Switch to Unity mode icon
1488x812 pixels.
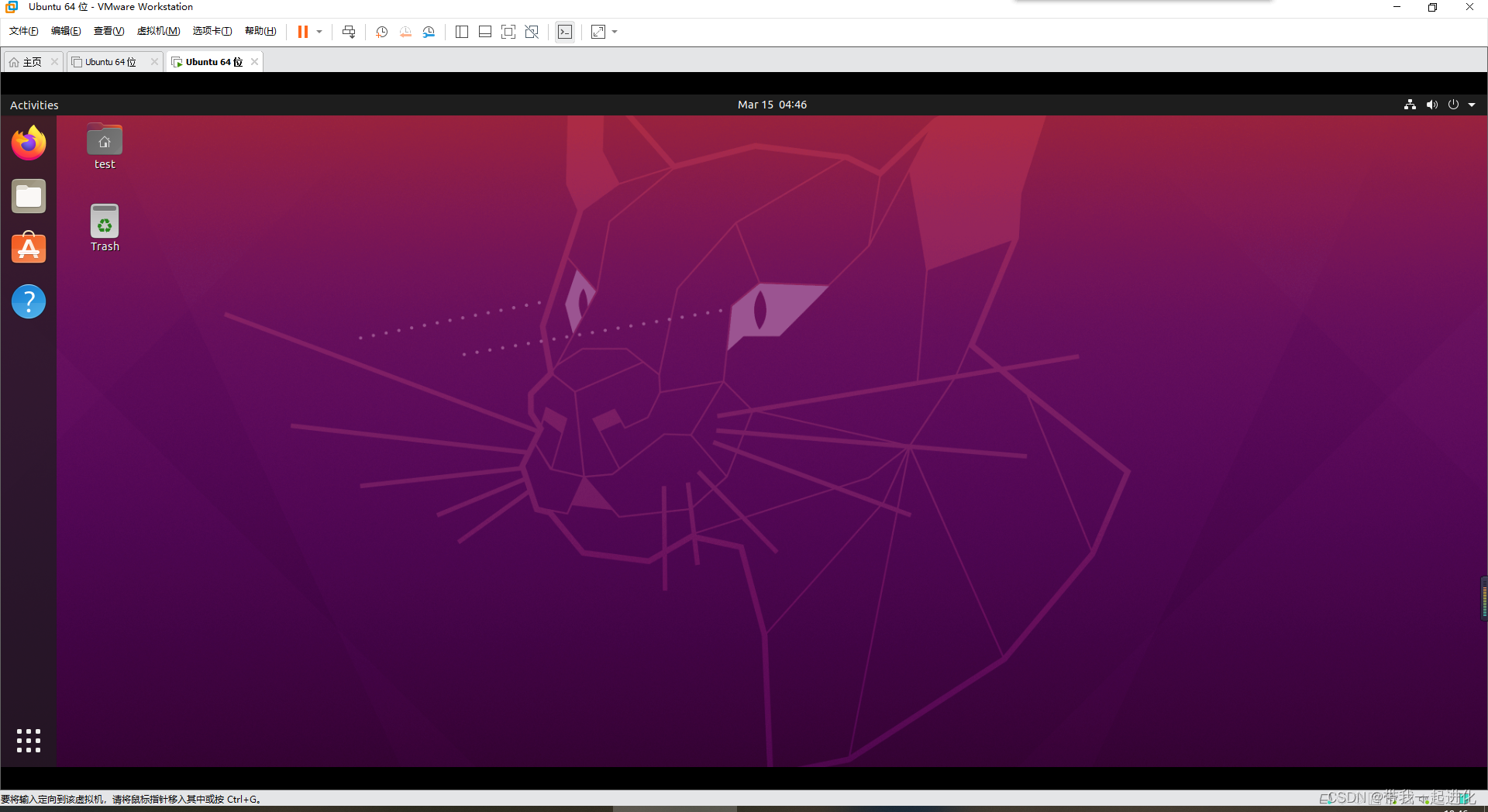(532, 32)
